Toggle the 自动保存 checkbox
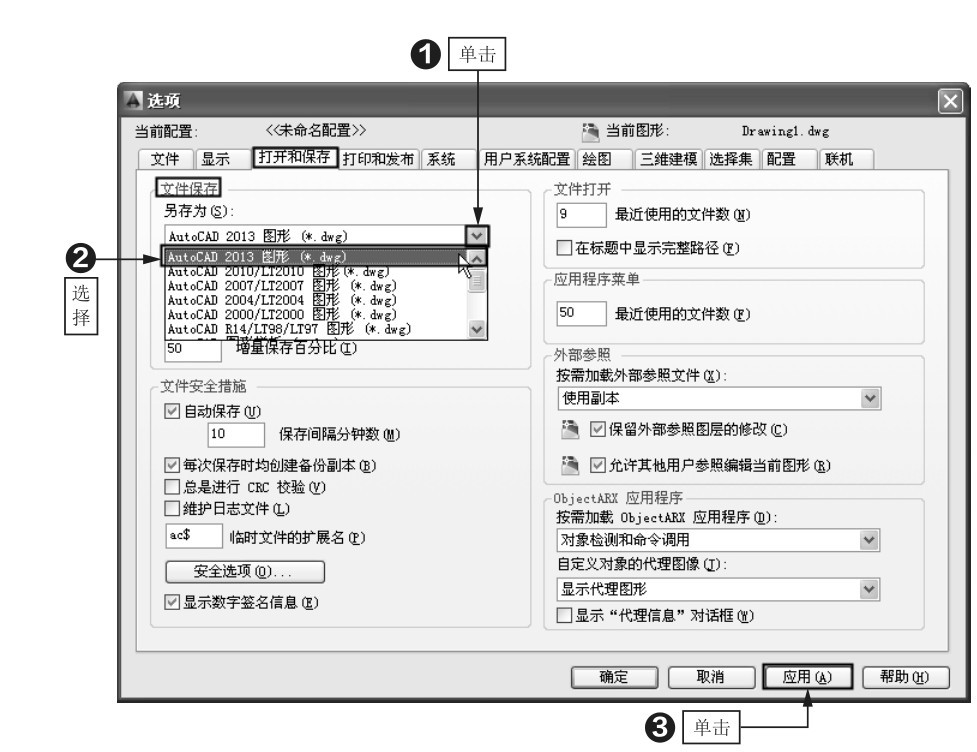This screenshot has height=752, width=977. (x=171, y=411)
